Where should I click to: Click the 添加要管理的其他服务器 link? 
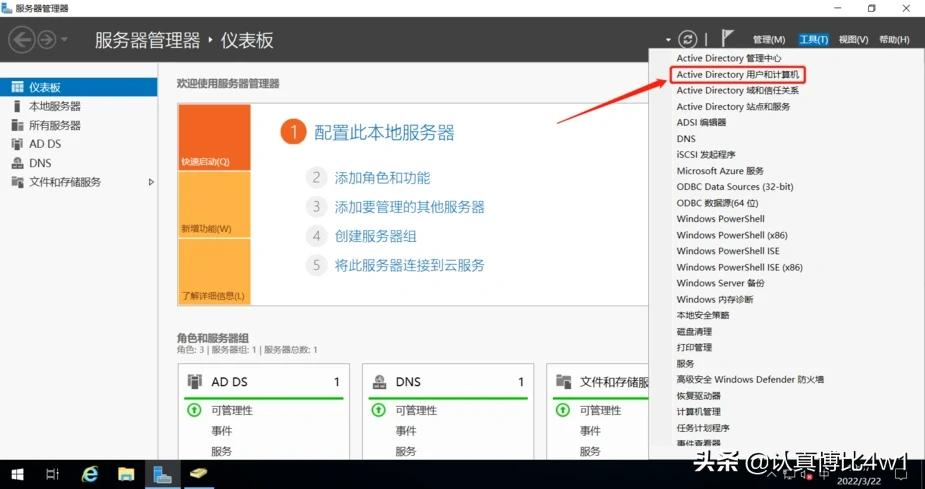409,207
